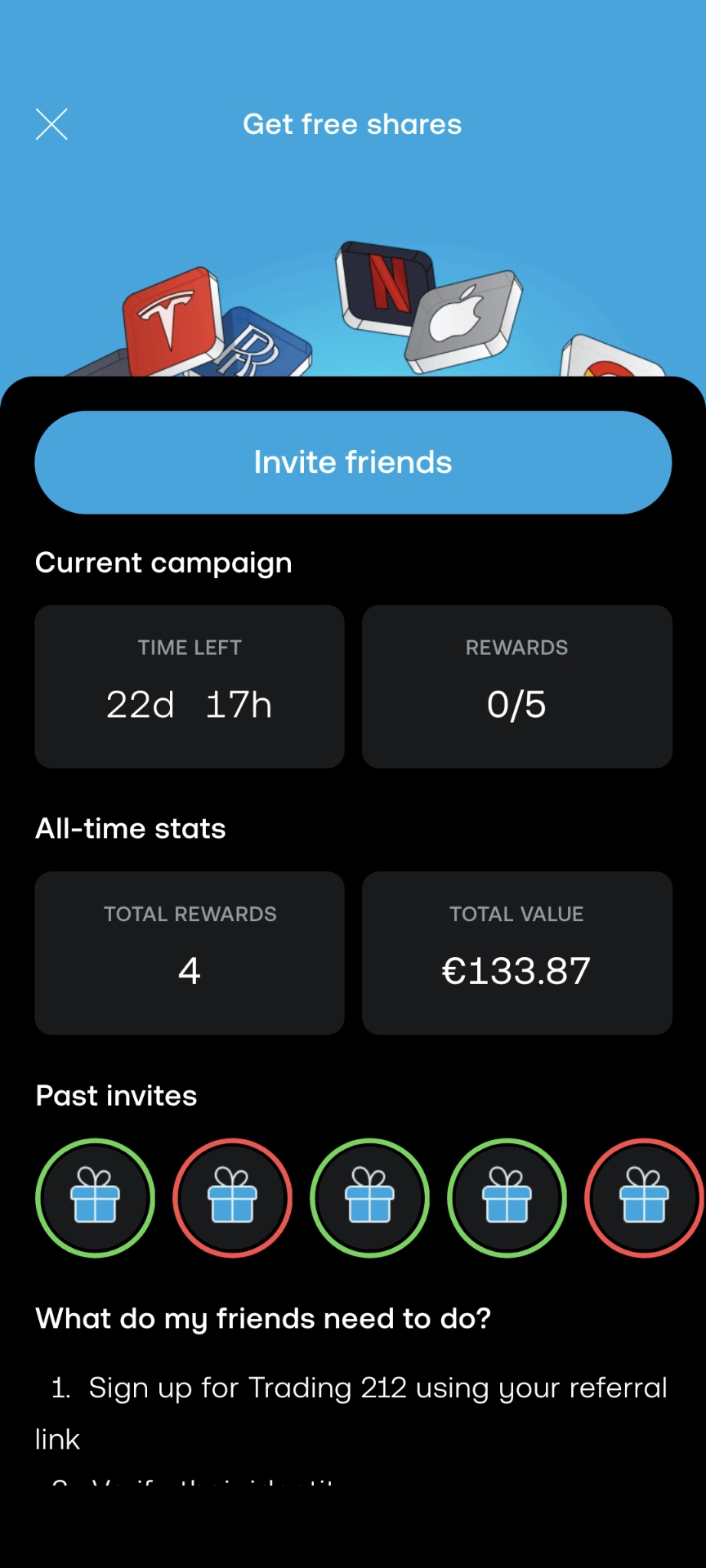The height and width of the screenshot is (1568, 706).
Task: Tap the Rewards 0/5 card
Action: [517, 686]
